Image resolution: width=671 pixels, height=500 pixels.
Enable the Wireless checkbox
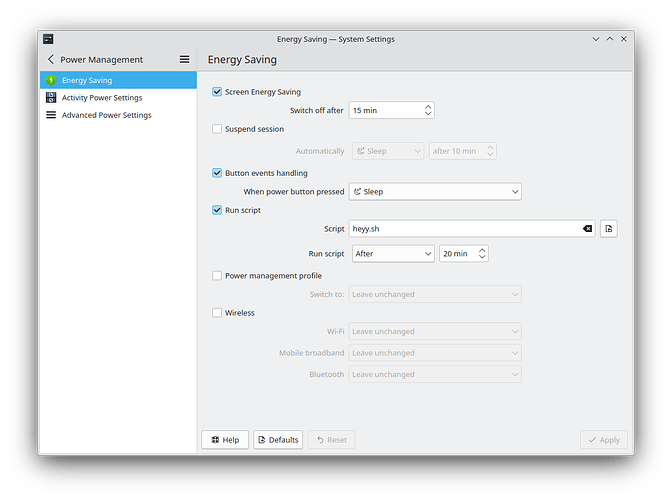tap(217, 313)
